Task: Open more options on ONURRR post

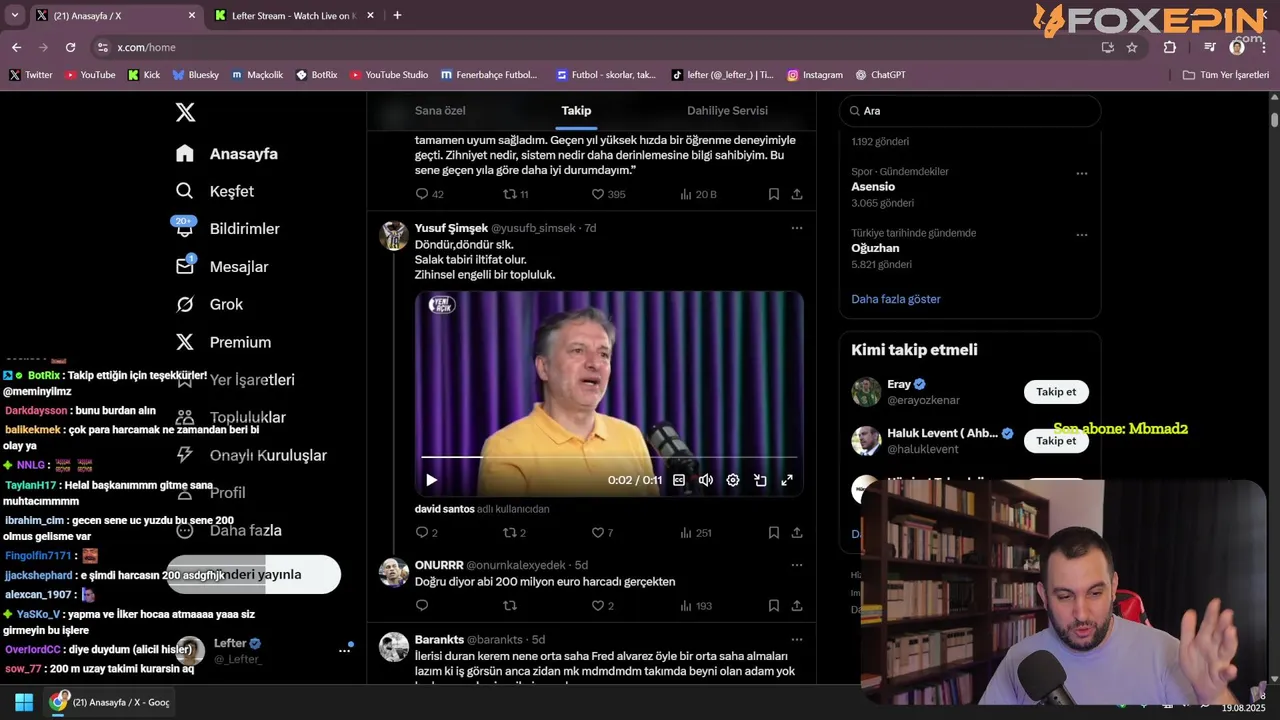Action: 797,565
